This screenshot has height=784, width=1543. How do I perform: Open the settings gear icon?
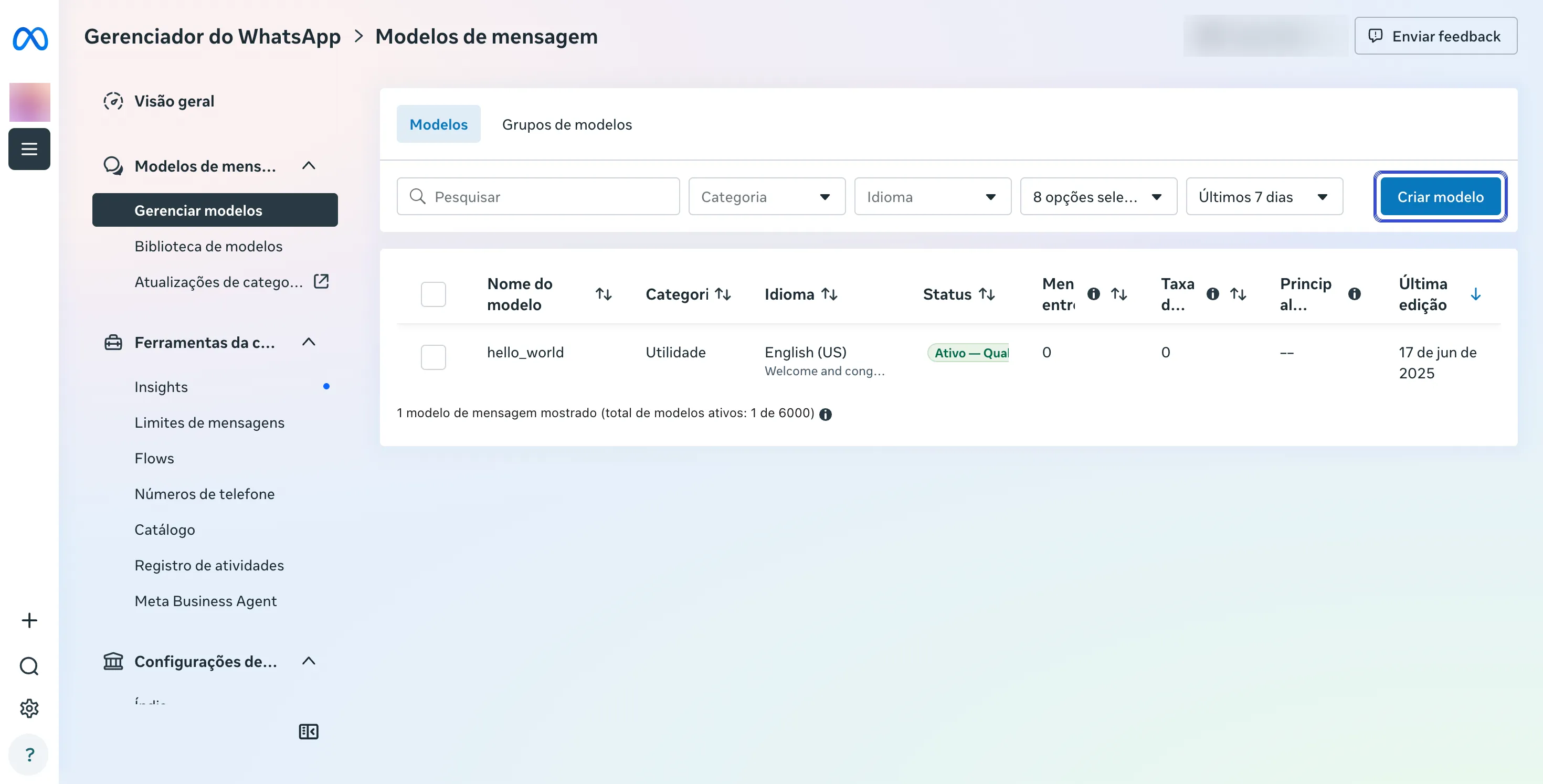click(x=29, y=708)
